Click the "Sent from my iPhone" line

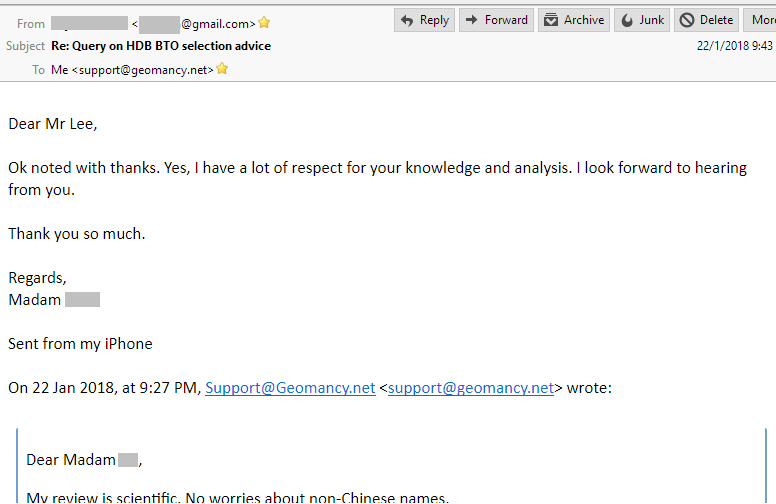pyautogui.click(x=80, y=344)
